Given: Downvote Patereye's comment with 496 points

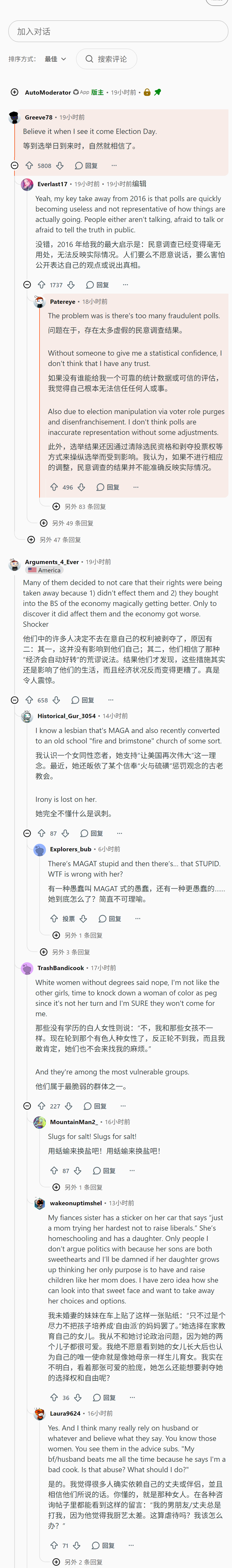Looking at the screenshot, I should click(82, 487).
